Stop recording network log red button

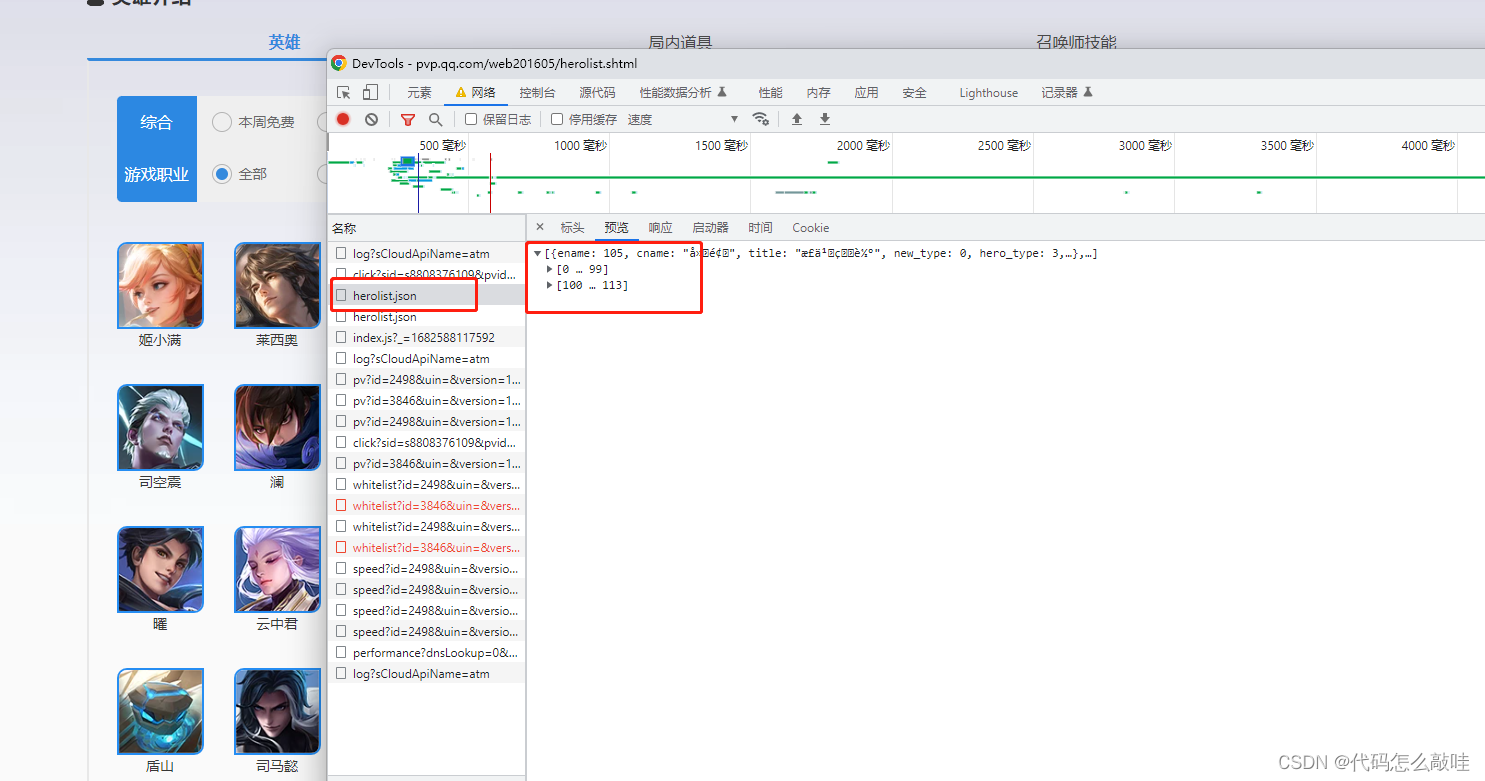(343, 119)
